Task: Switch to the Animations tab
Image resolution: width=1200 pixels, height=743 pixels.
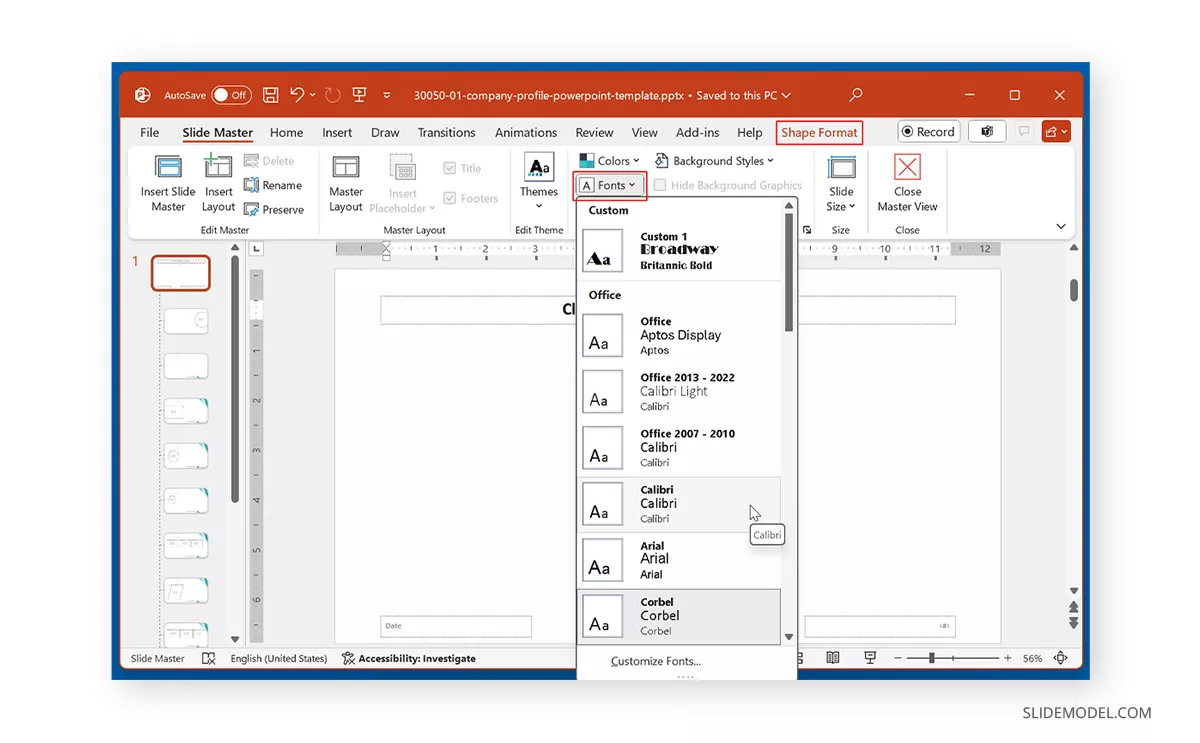Action: click(526, 132)
